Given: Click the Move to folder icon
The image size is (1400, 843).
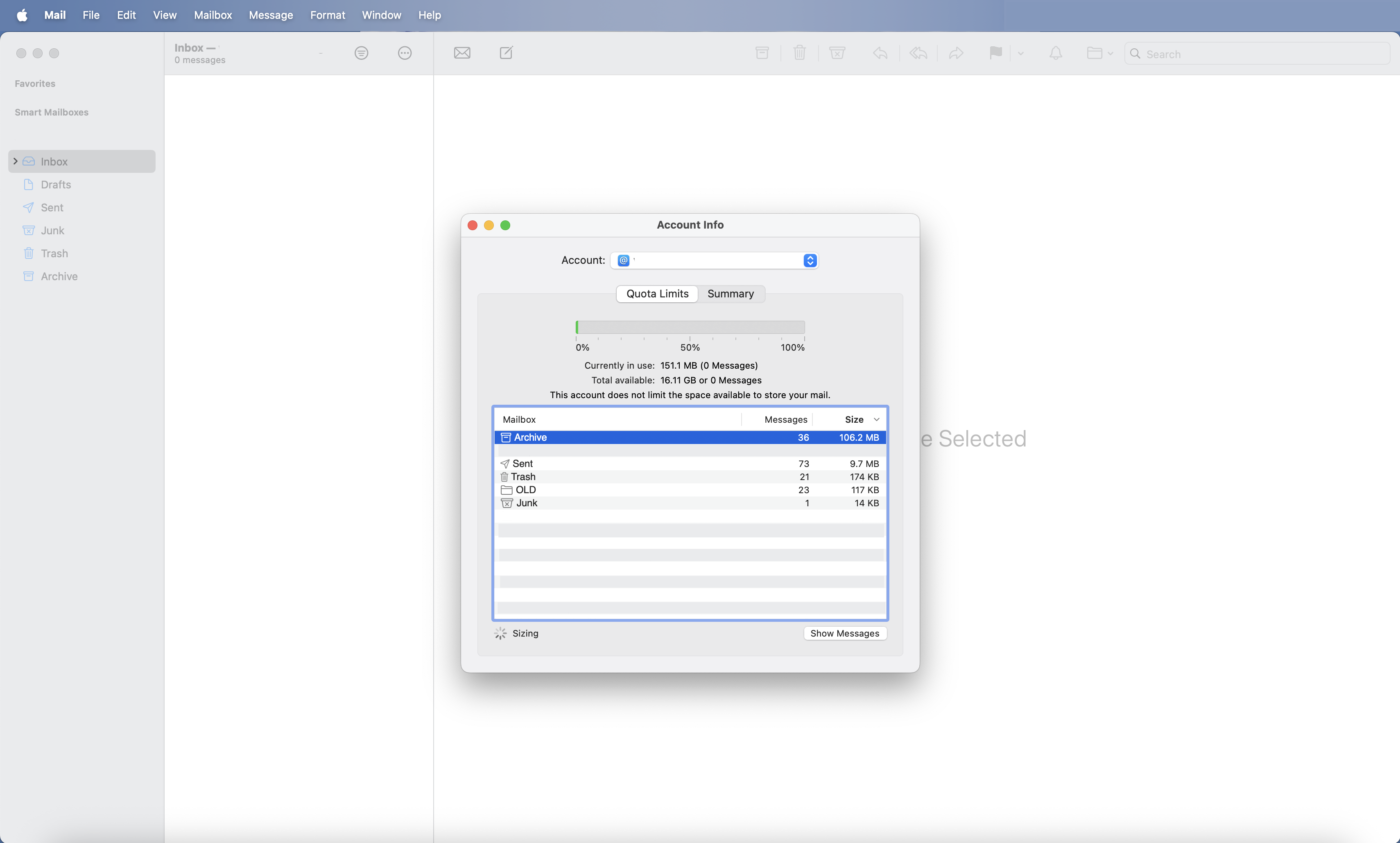Looking at the screenshot, I should pyautogui.click(x=1094, y=53).
